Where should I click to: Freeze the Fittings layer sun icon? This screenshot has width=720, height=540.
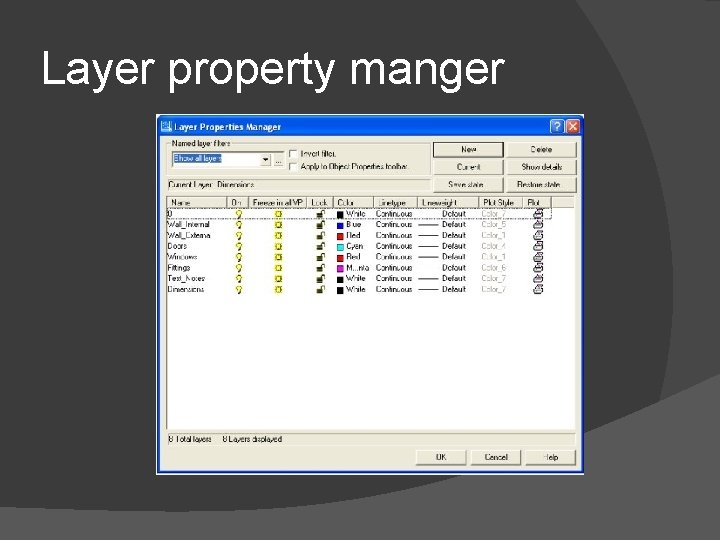coord(278,268)
